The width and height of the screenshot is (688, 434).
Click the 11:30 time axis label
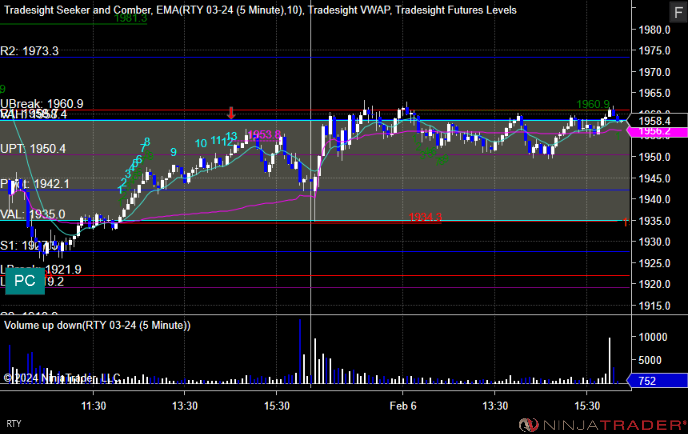[x=93, y=406]
